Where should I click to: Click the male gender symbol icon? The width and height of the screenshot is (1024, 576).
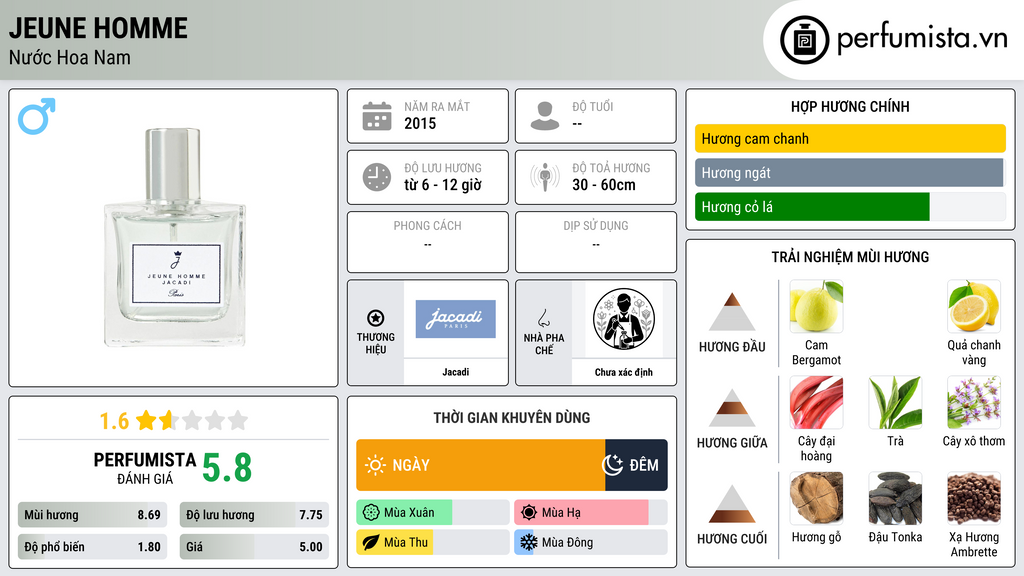pos(37,116)
